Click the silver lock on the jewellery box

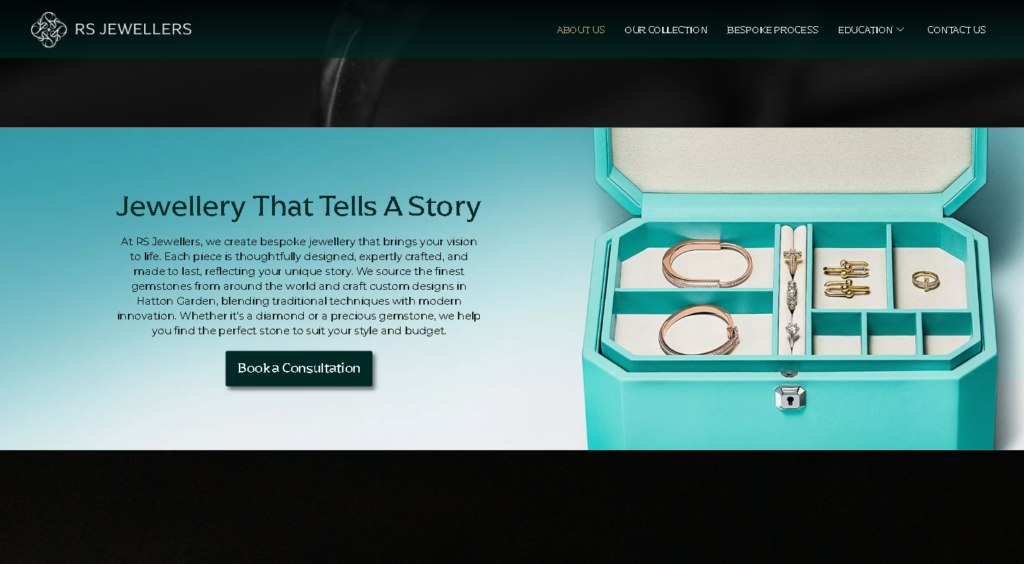790,397
